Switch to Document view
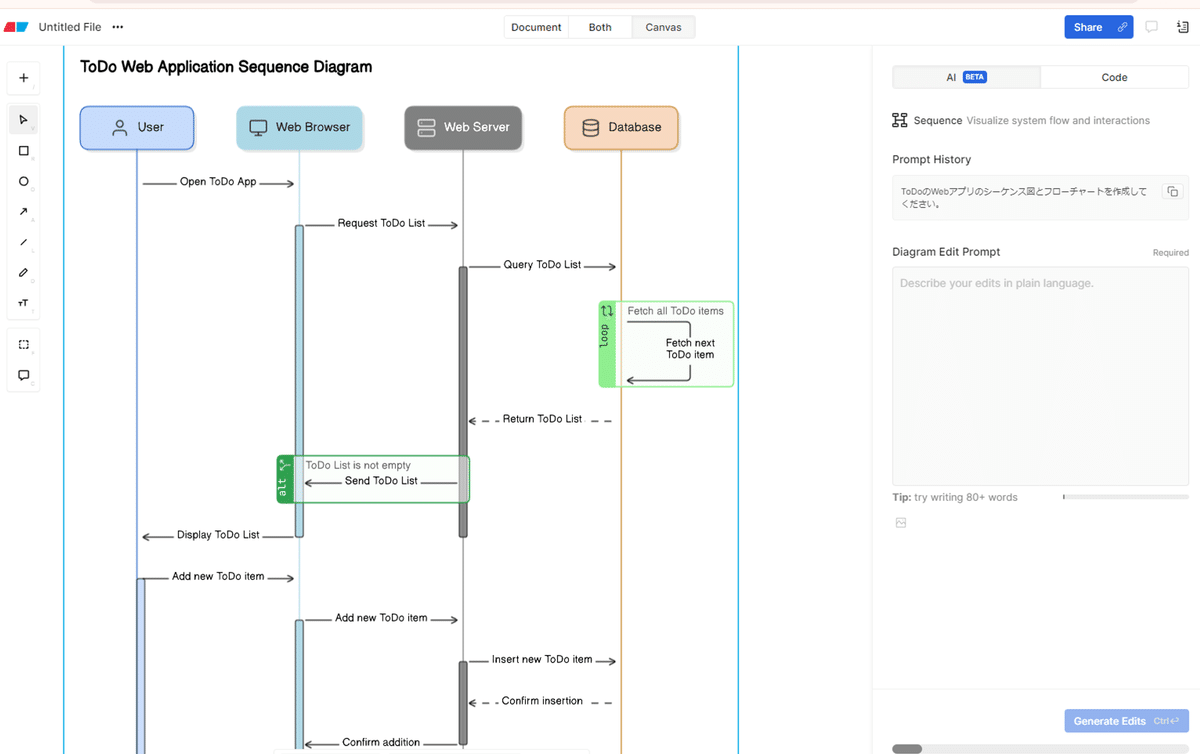The height and width of the screenshot is (754, 1200). pyautogui.click(x=536, y=27)
